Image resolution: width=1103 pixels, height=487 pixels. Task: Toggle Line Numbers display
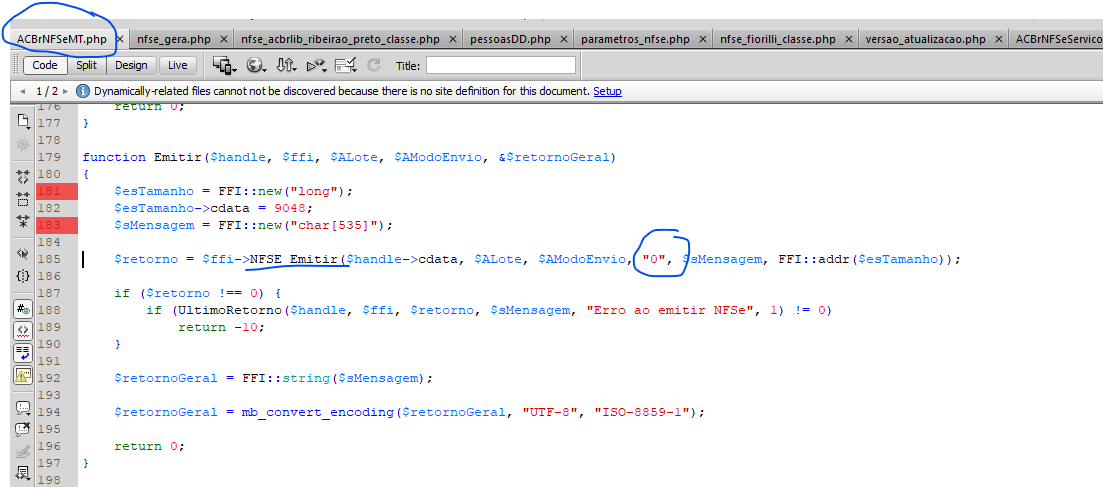[23, 308]
